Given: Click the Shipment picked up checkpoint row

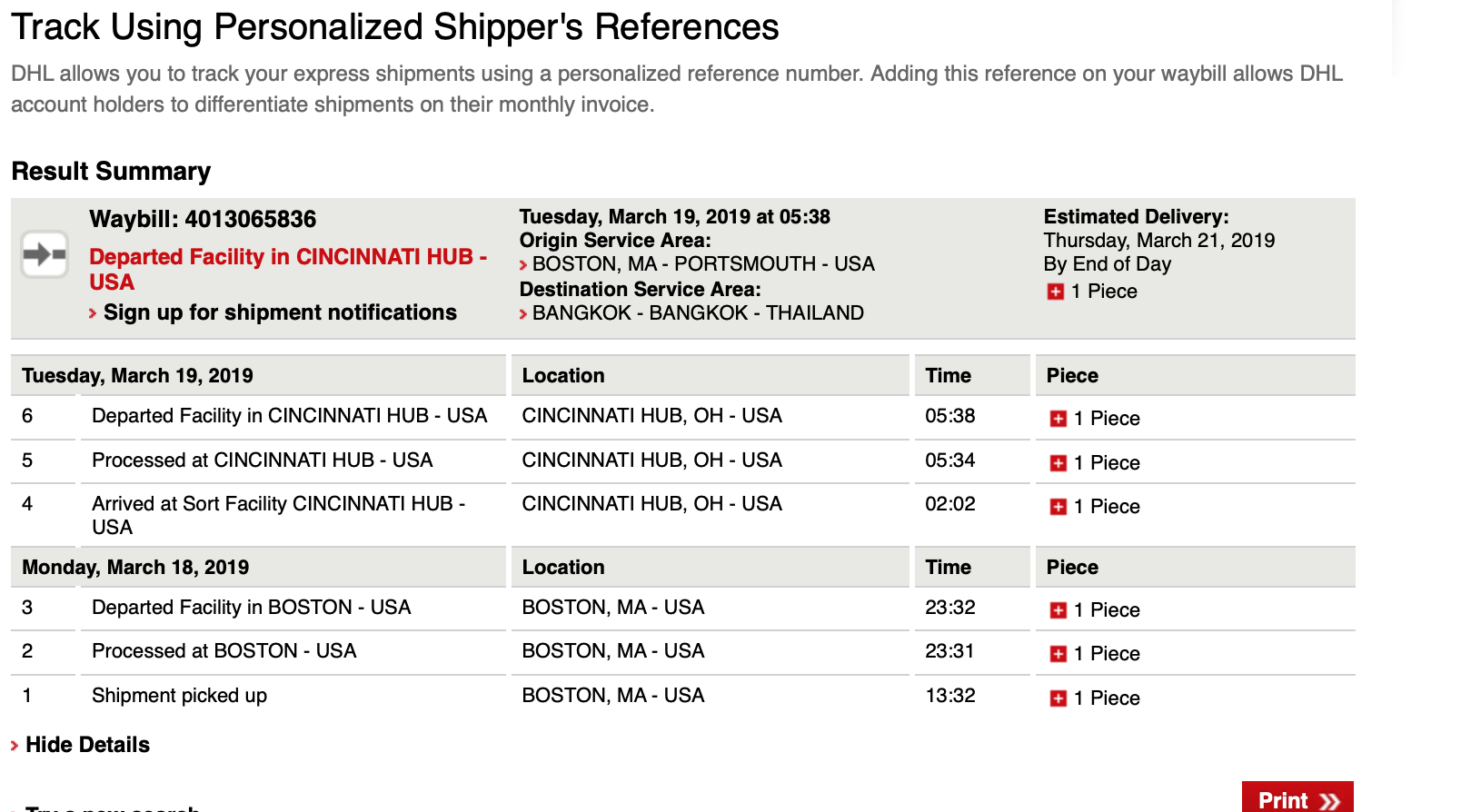Looking at the screenshot, I should [x=682, y=696].
